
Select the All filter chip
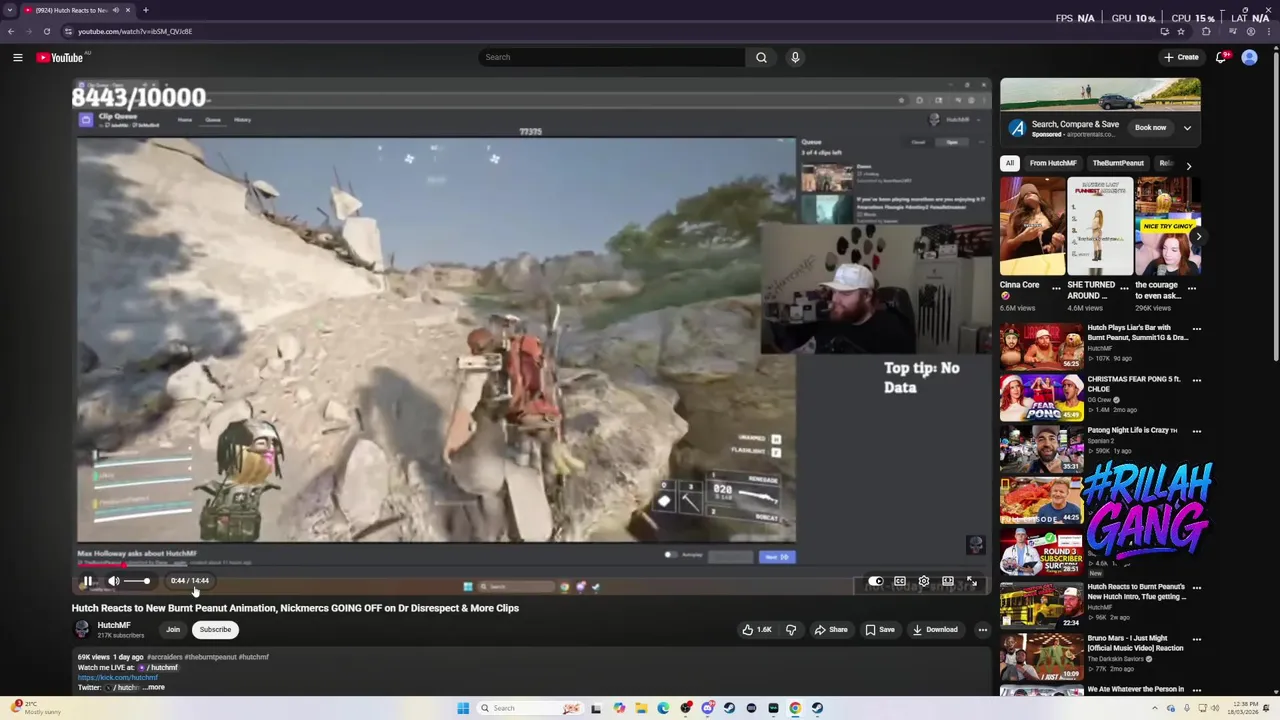(1010, 163)
